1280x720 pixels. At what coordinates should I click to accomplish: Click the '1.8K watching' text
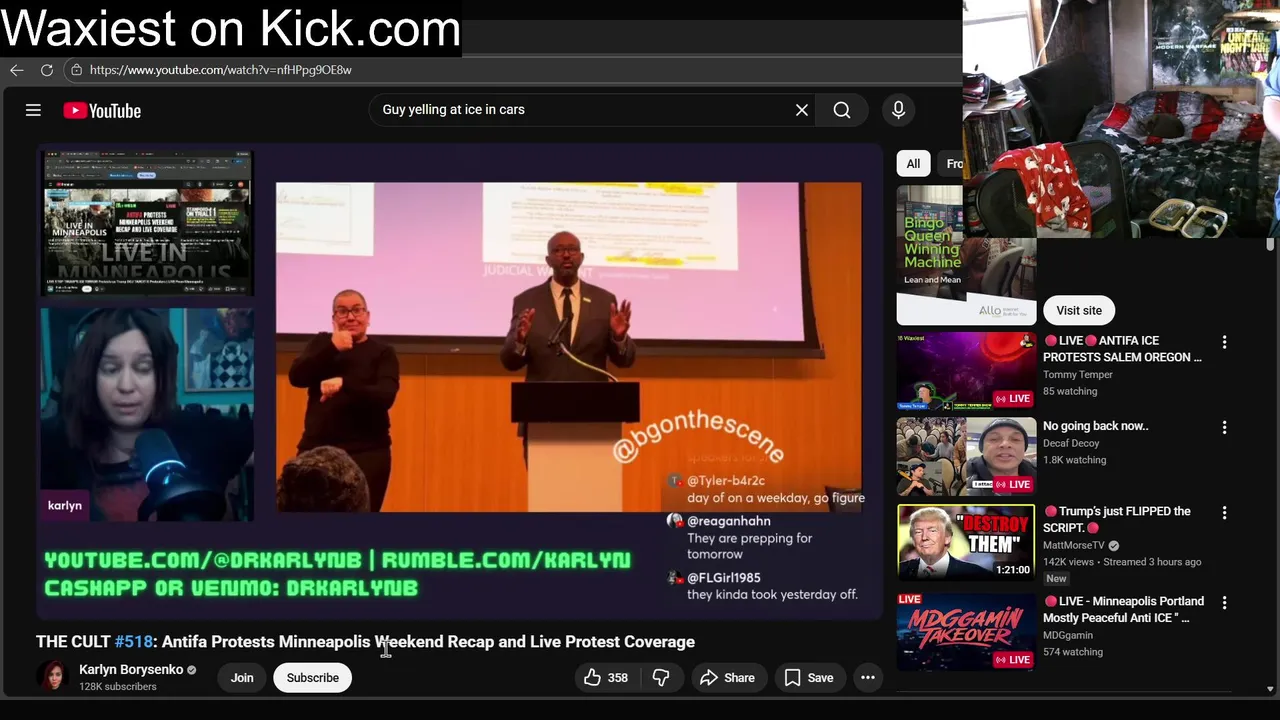(1074, 460)
